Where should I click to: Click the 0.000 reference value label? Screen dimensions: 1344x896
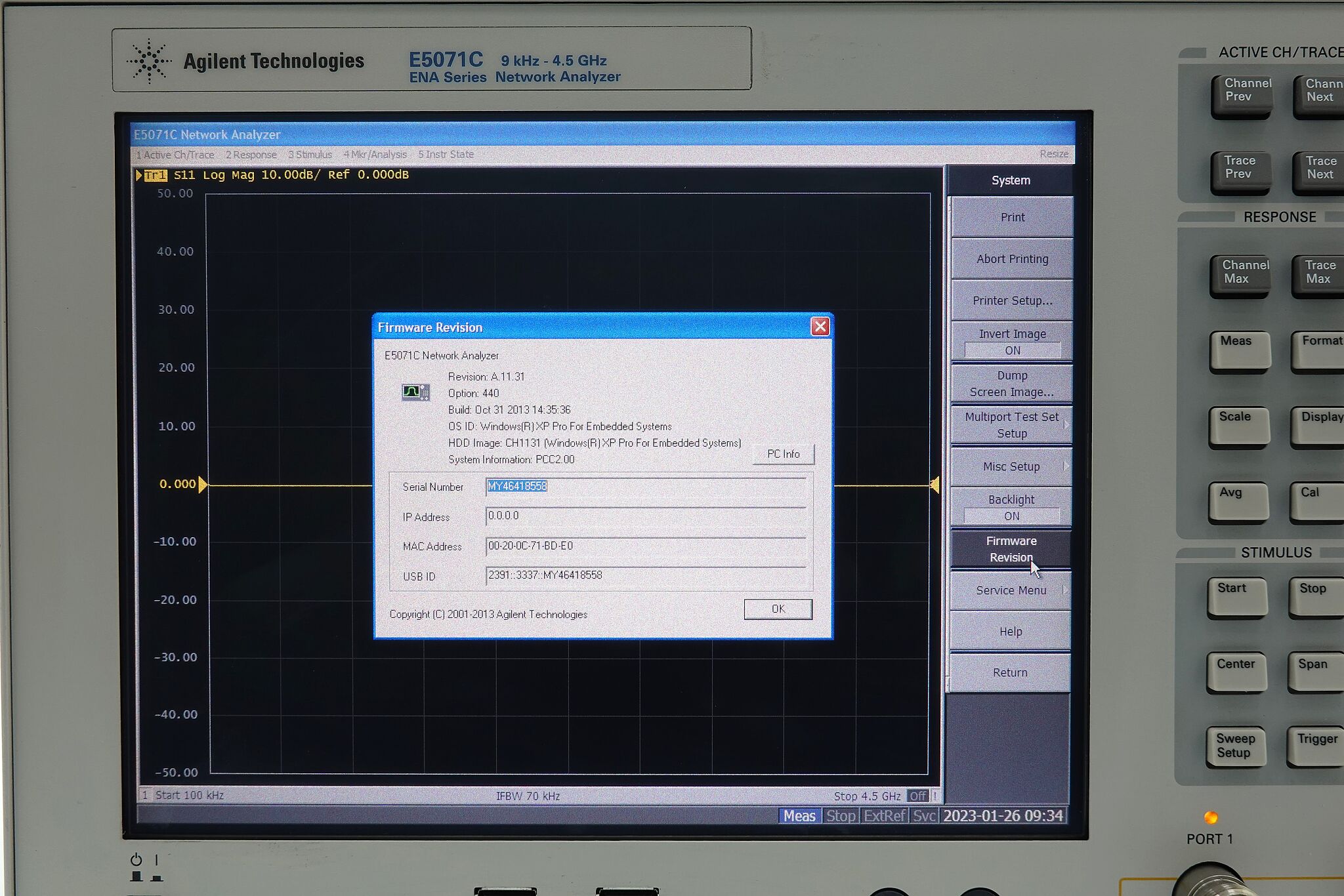177,484
